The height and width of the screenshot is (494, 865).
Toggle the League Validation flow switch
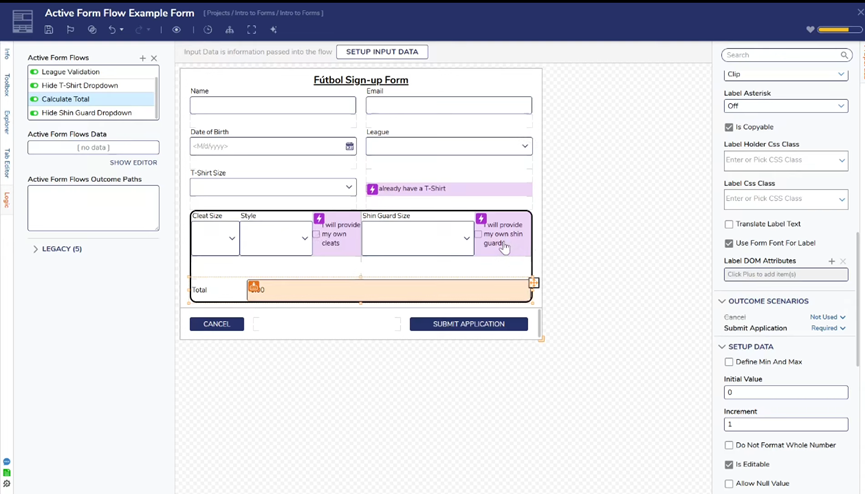pos(34,72)
